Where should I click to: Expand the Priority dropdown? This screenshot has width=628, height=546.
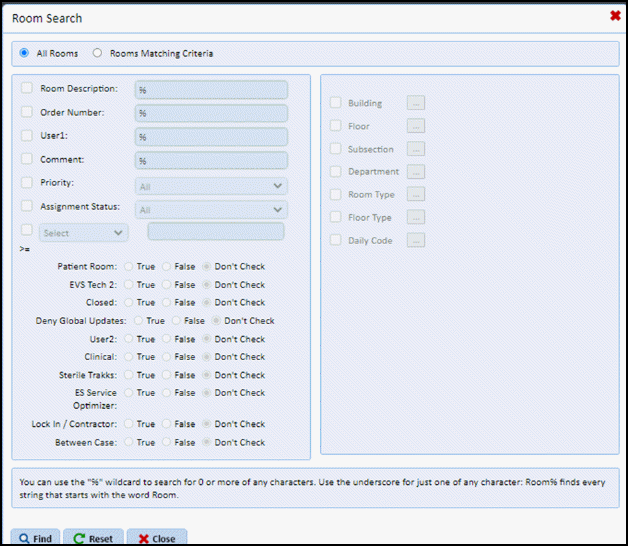[x=211, y=186]
